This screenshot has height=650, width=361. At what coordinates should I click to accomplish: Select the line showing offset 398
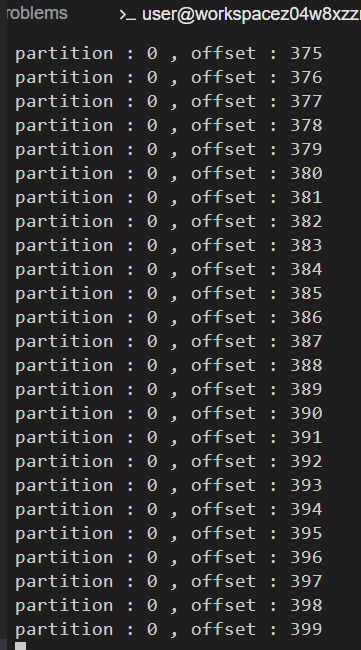point(169,605)
